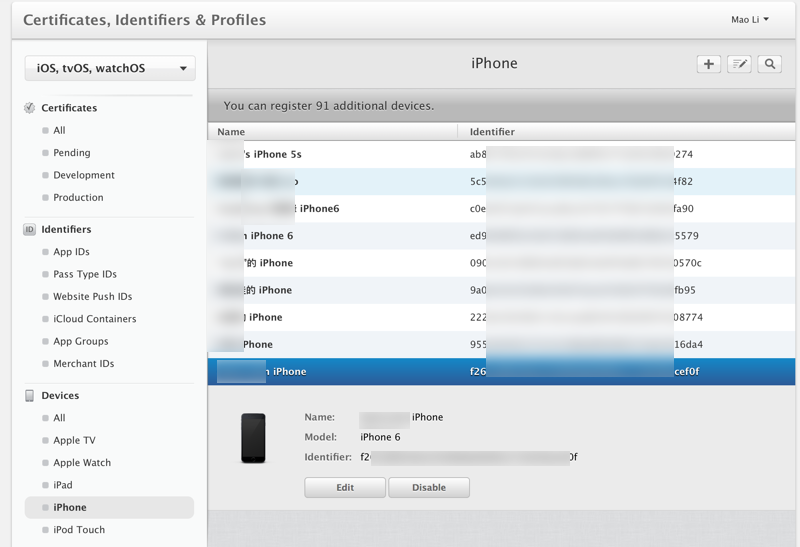Open Pass Type IDs
Image resolution: width=800 pixels, height=547 pixels.
tap(85, 274)
